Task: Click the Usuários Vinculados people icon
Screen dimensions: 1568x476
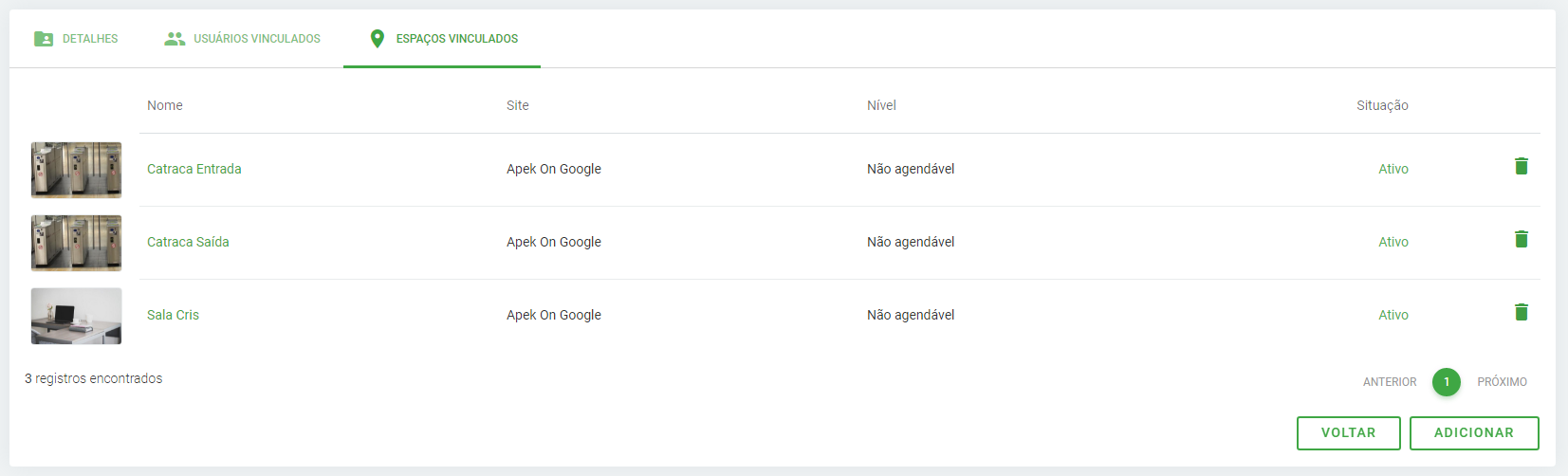Action: point(175,39)
